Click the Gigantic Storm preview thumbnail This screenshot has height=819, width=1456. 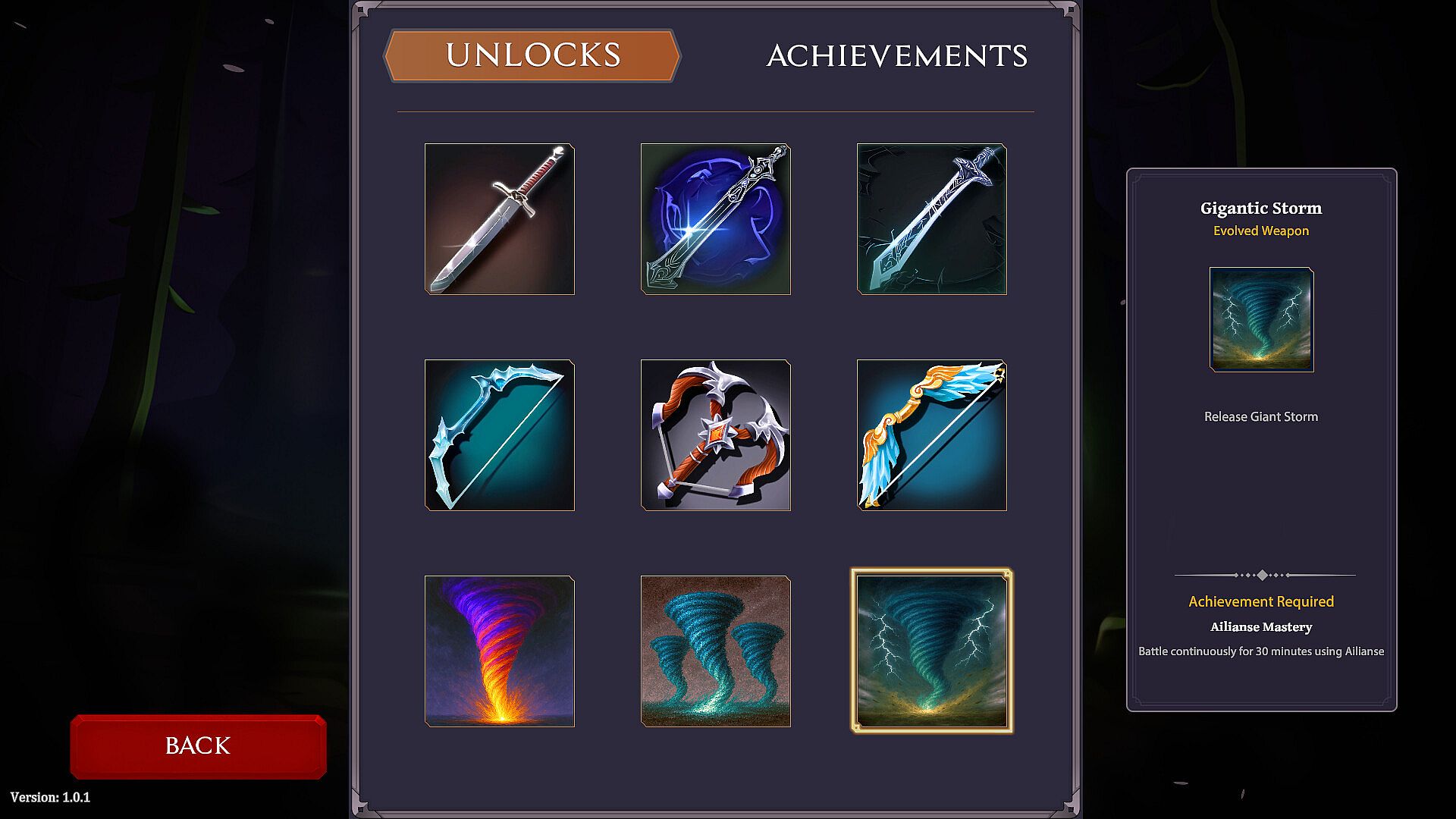1261,319
